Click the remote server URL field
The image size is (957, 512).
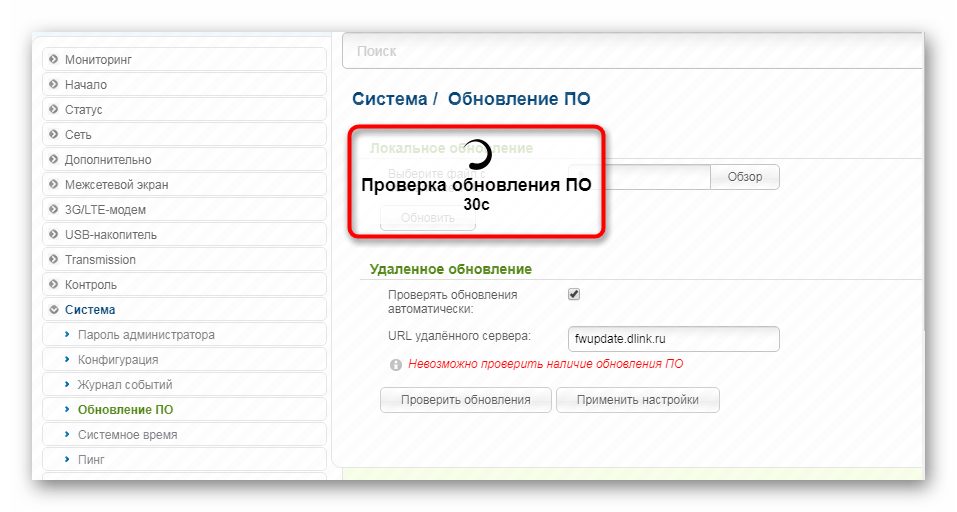(672, 339)
